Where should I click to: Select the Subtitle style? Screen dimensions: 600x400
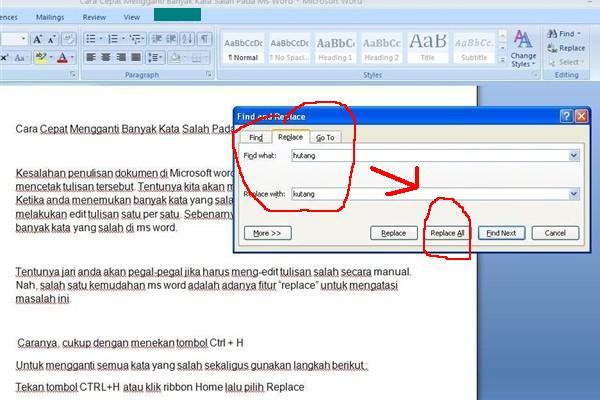pos(474,48)
